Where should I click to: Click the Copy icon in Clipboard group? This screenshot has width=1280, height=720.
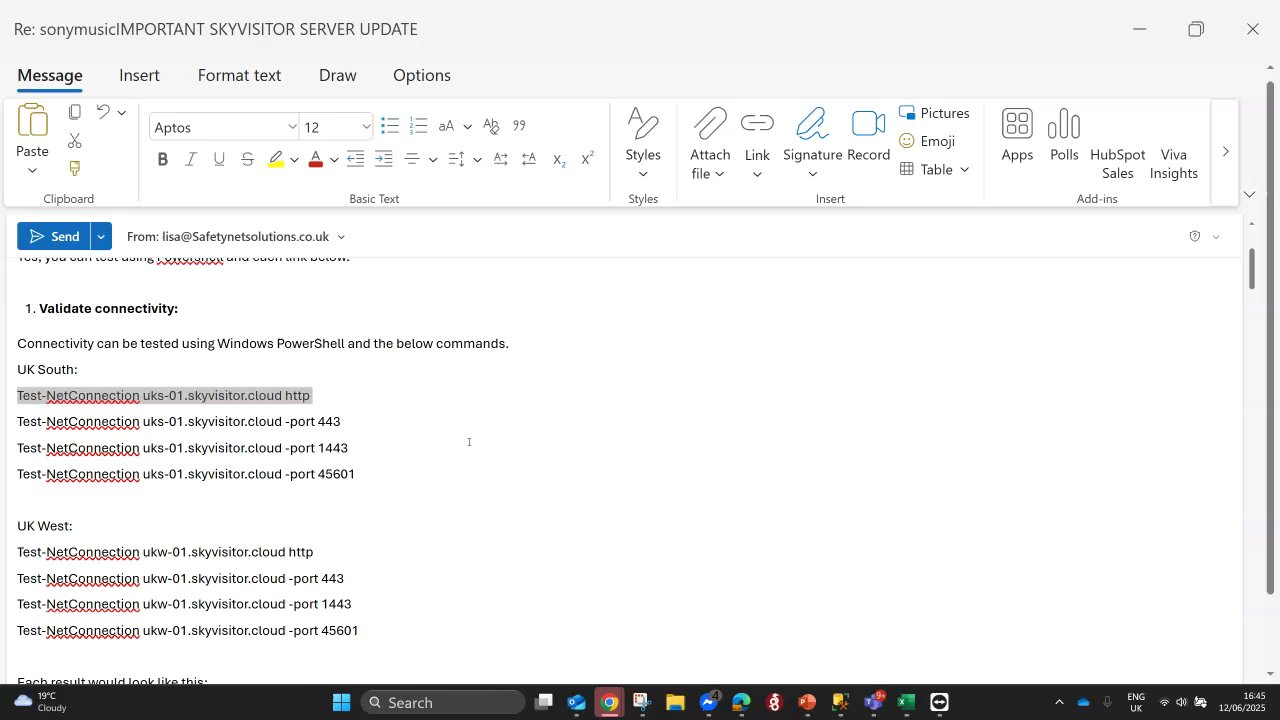(75, 112)
